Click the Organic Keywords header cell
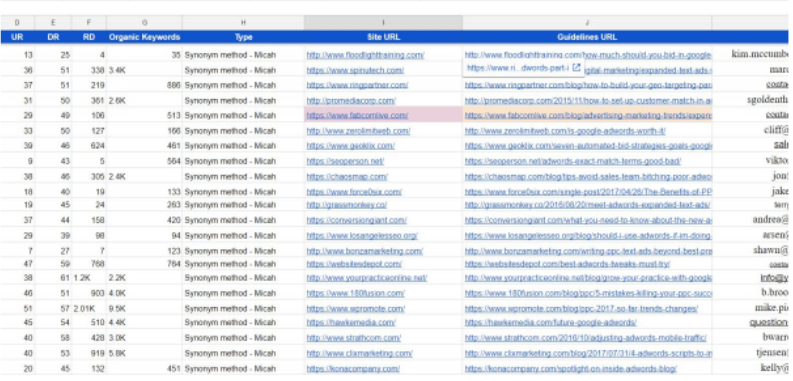Screen dimensions: 793x381 pos(145,37)
